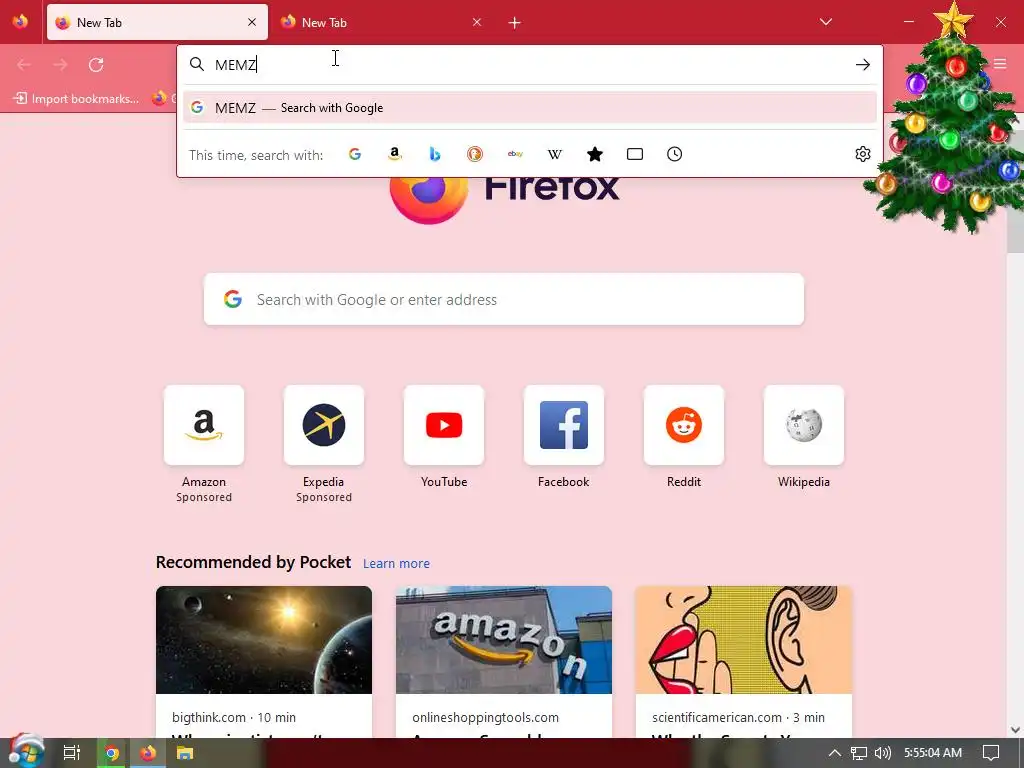Search this time with Wikipedia
The image size is (1024, 768).
click(555, 154)
